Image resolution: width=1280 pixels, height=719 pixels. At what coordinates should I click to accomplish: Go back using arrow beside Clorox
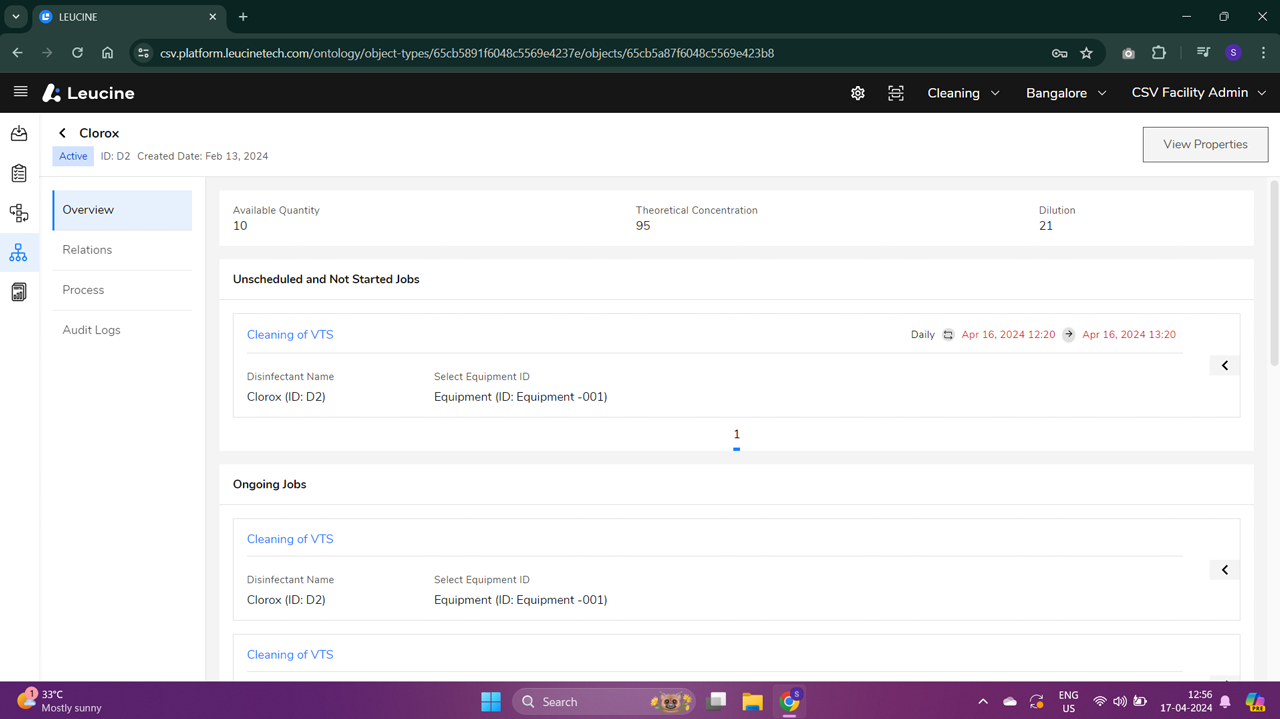(62, 133)
